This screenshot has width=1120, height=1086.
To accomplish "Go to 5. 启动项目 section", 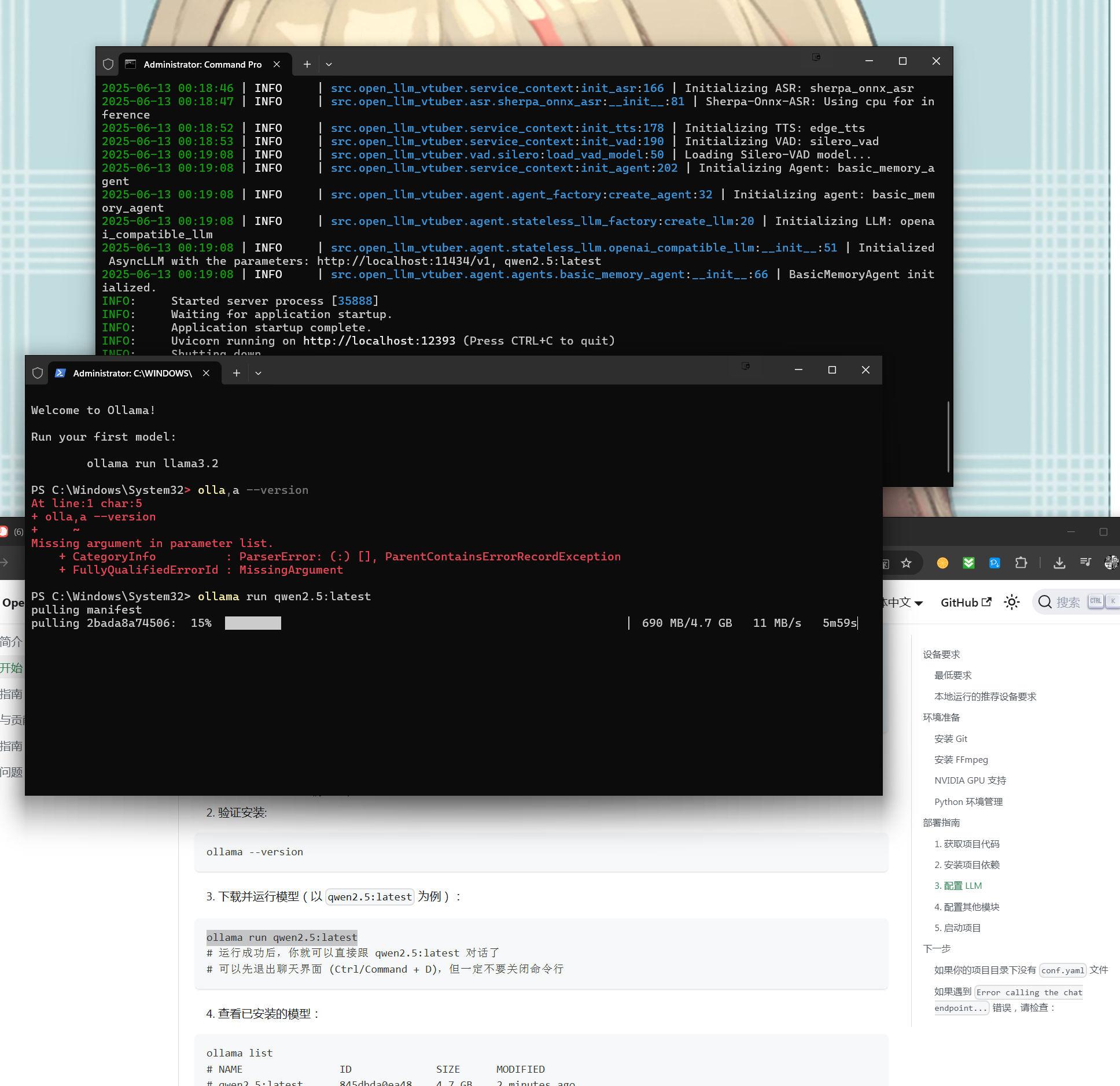I will point(957,928).
